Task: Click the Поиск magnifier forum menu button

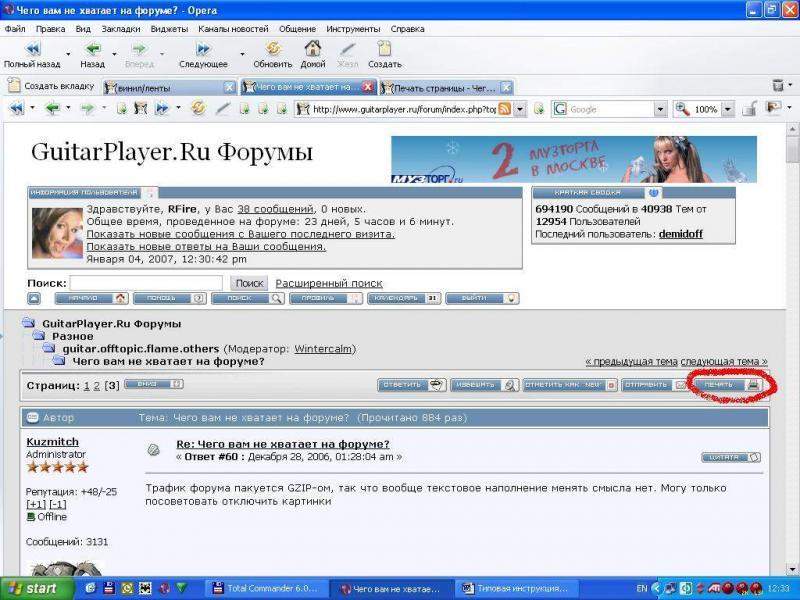Action: tap(247, 298)
